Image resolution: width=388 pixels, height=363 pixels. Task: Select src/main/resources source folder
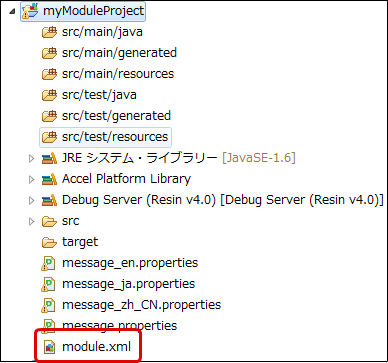[x=118, y=74]
